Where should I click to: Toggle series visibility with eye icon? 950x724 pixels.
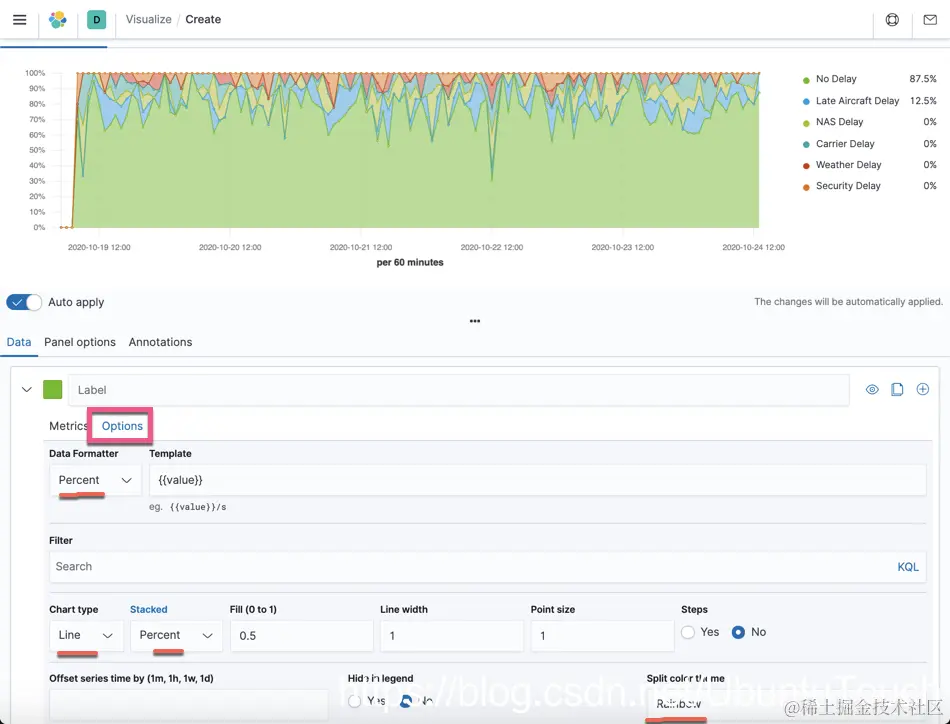pos(872,390)
